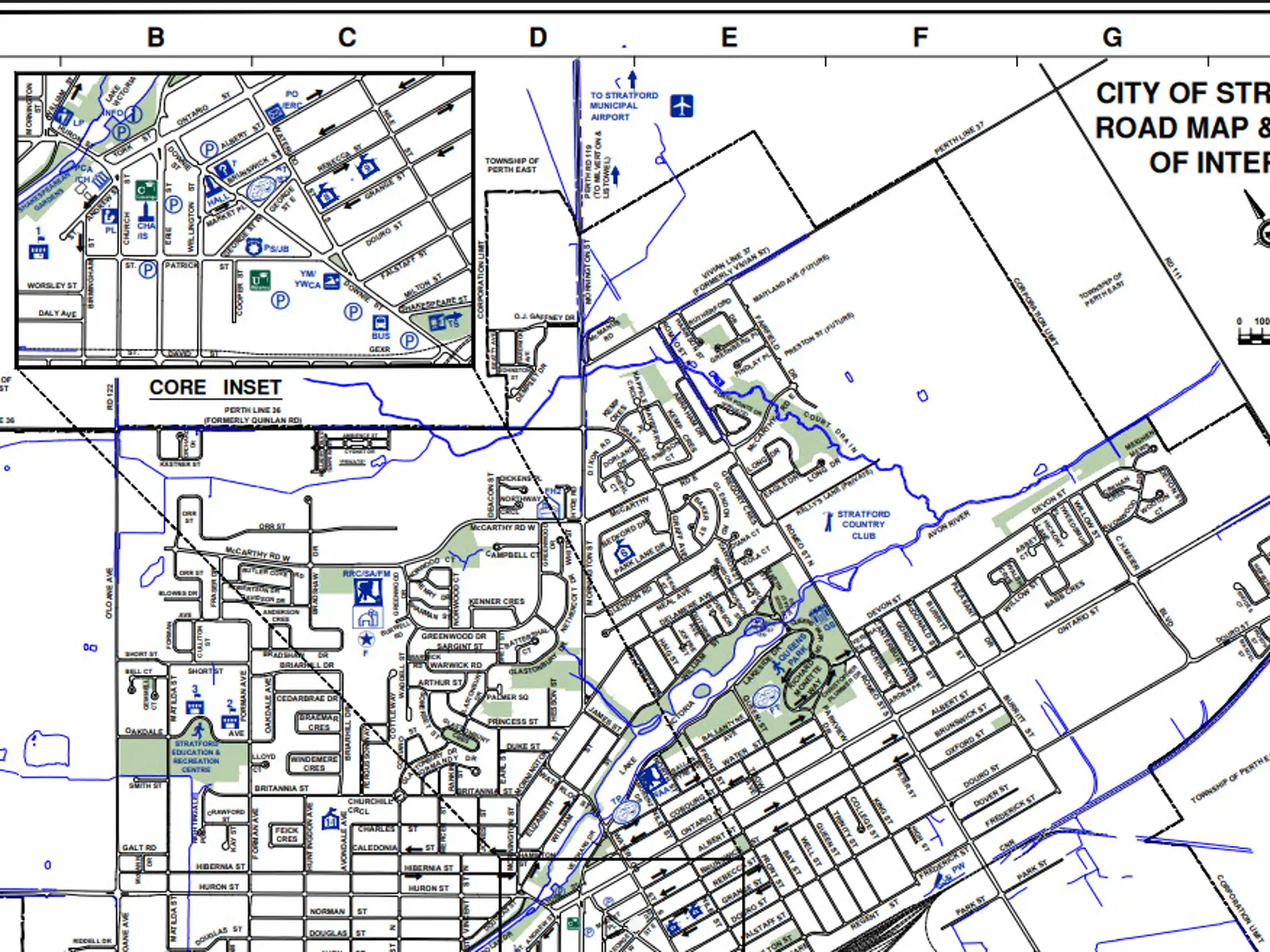Select grid column letter D
This screenshot has width=1270, height=952.
(538, 37)
